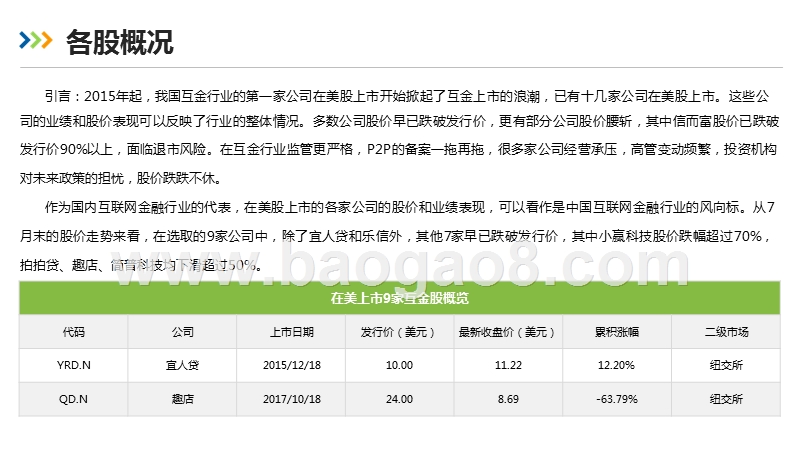Select the 代码 column header
Screen dimensions: 800x450
pyautogui.click(x=73, y=332)
